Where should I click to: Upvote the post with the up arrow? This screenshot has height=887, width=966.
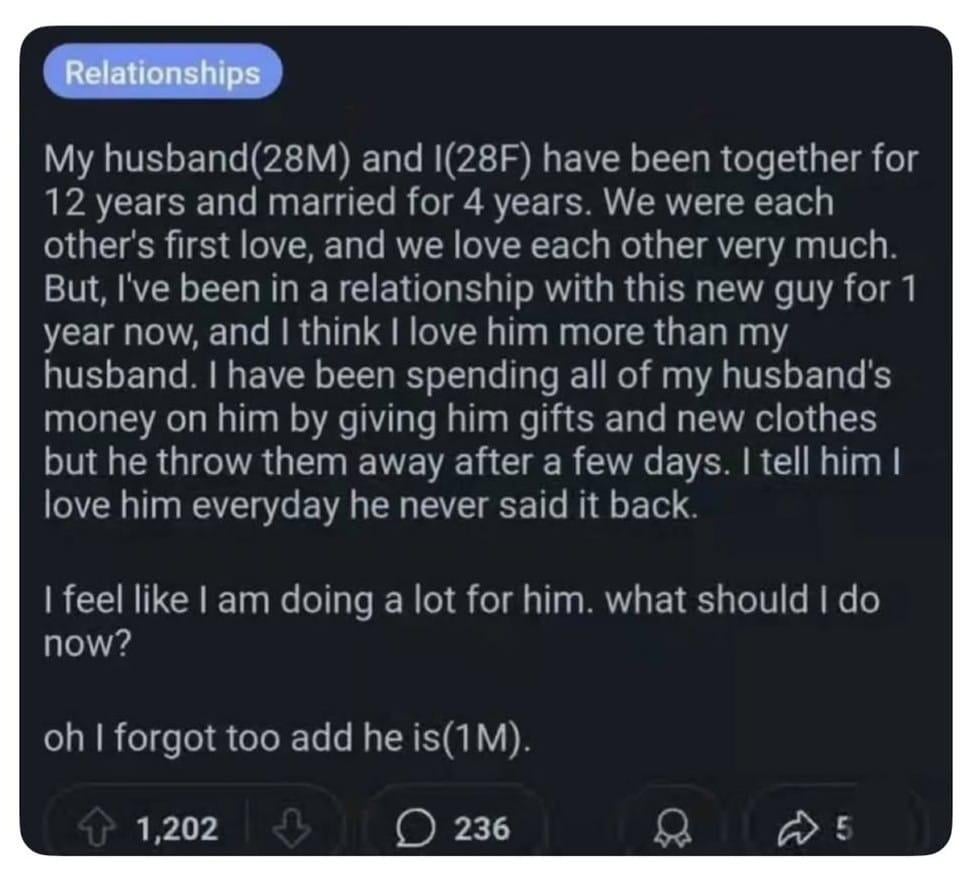pos(96,829)
